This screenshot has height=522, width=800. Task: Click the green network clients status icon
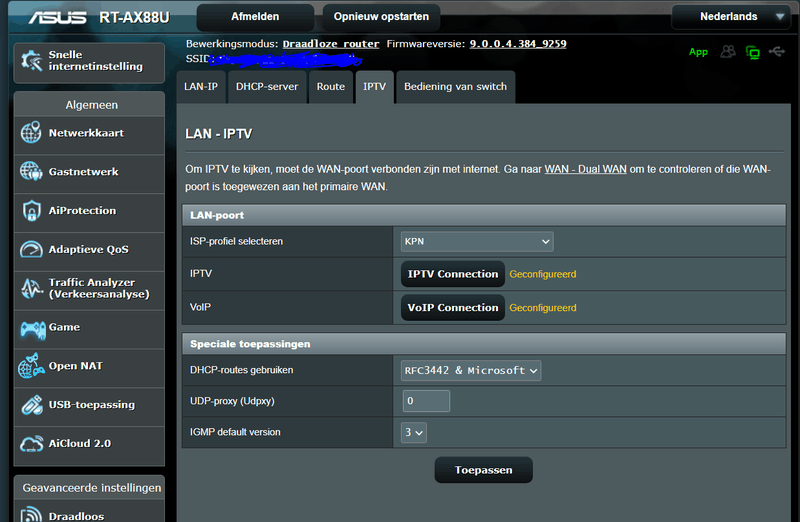(x=753, y=52)
